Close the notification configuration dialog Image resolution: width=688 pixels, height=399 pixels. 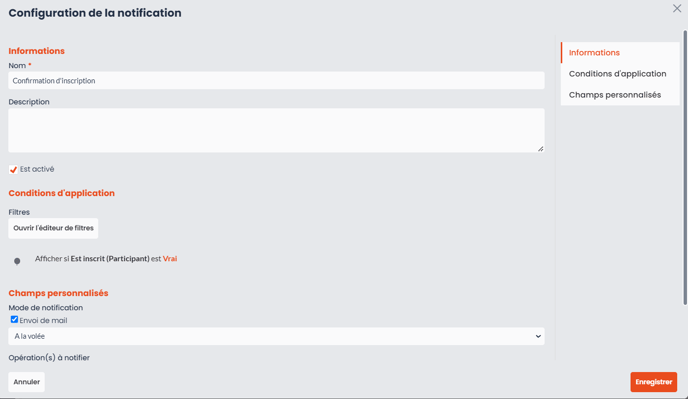pyautogui.click(x=677, y=8)
